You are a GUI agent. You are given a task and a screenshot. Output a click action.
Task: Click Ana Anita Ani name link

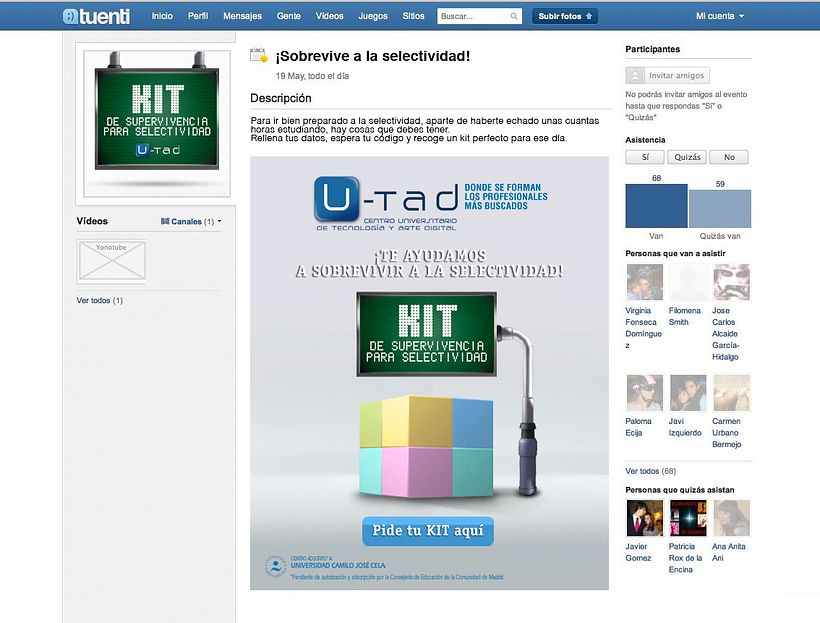click(728, 552)
